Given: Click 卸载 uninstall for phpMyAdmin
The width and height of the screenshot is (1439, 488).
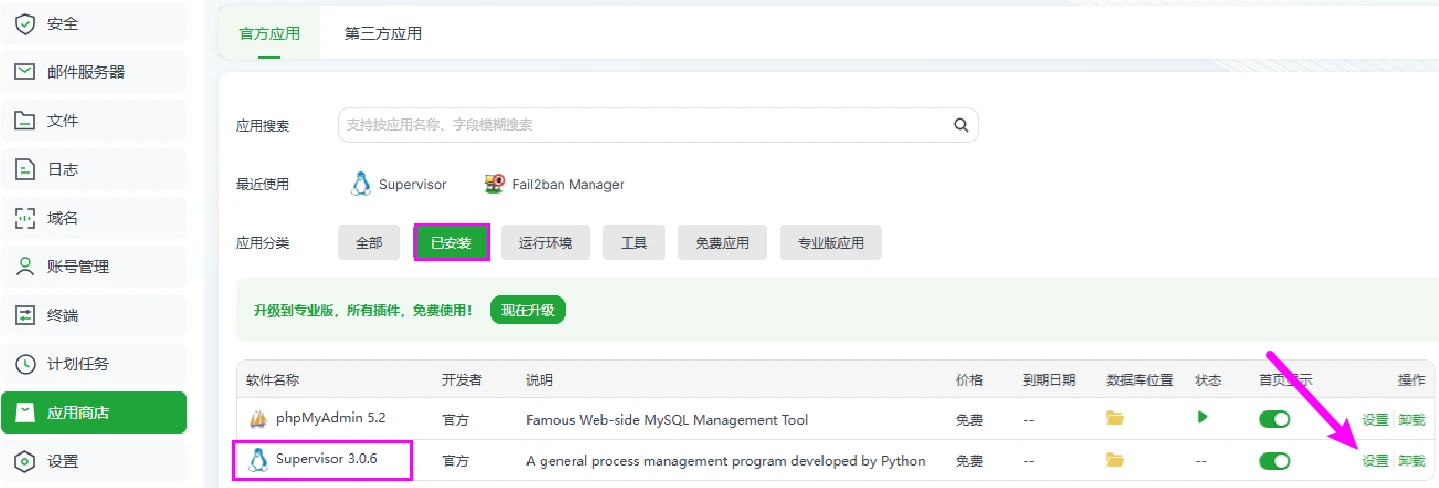Looking at the screenshot, I should [x=1412, y=420].
